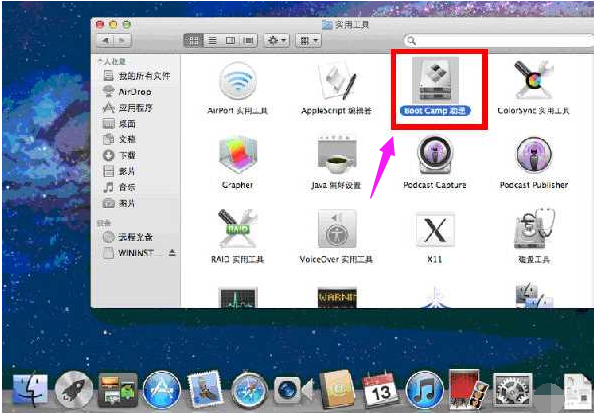Launch Safari from the Dock

coord(249,390)
